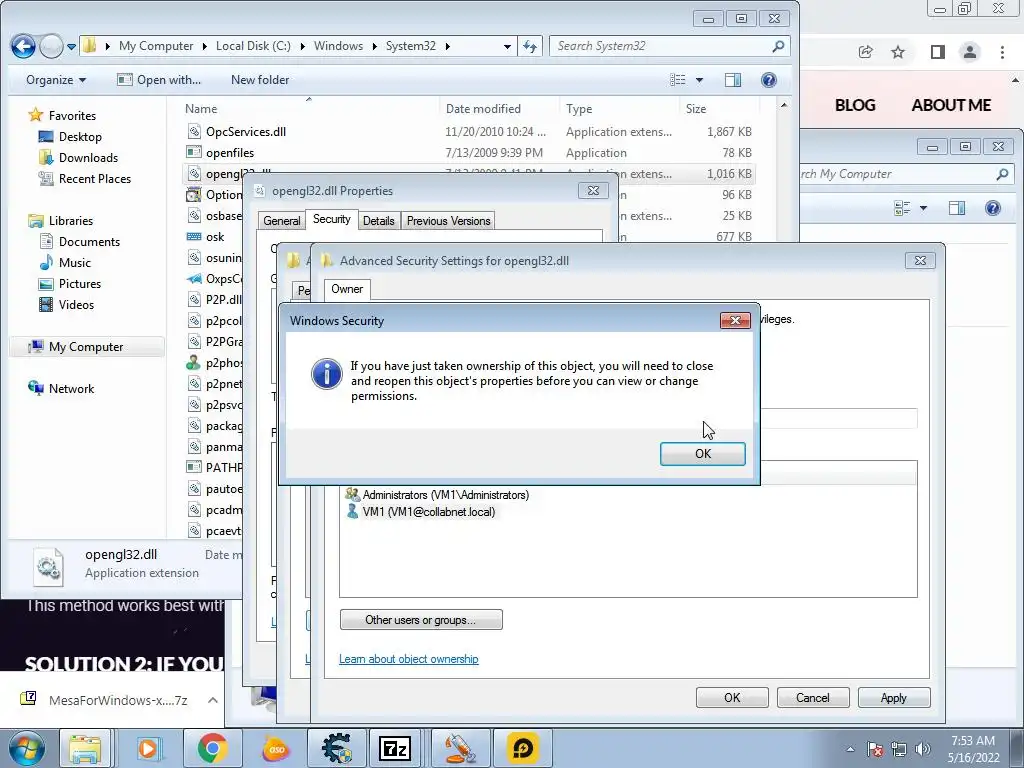Open Desktop in Favorites
This screenshot has height=768, width=1024.
80,136
